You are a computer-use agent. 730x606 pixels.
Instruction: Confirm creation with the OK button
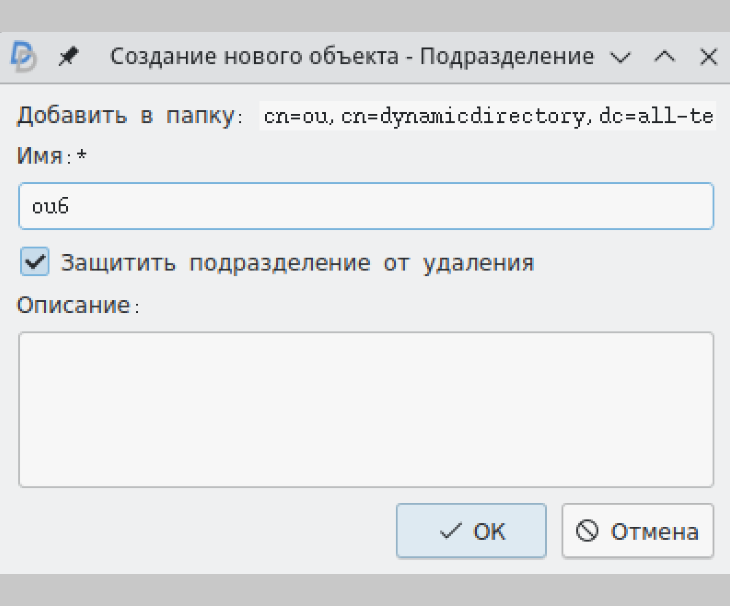471,530
